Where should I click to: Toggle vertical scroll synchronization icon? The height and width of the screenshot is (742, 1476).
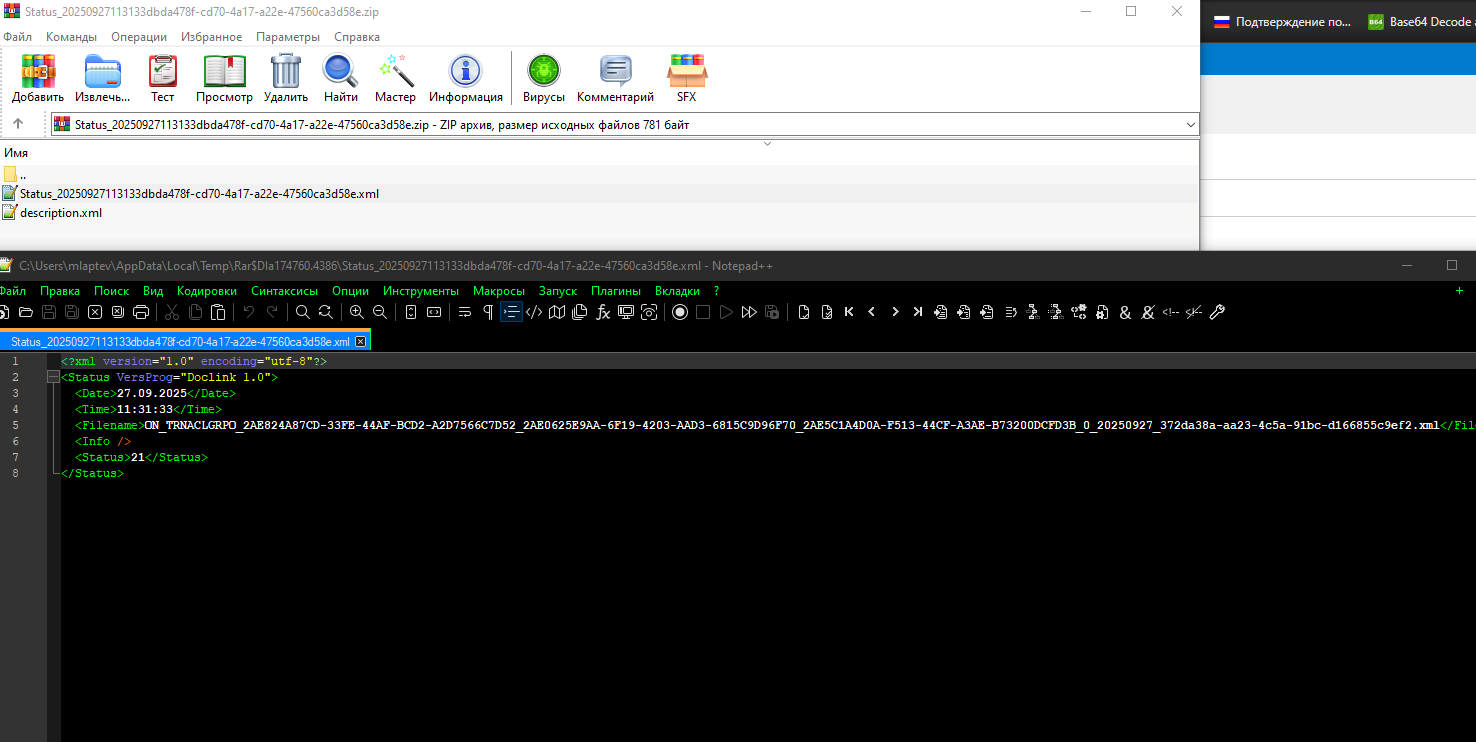click(411, 312)
